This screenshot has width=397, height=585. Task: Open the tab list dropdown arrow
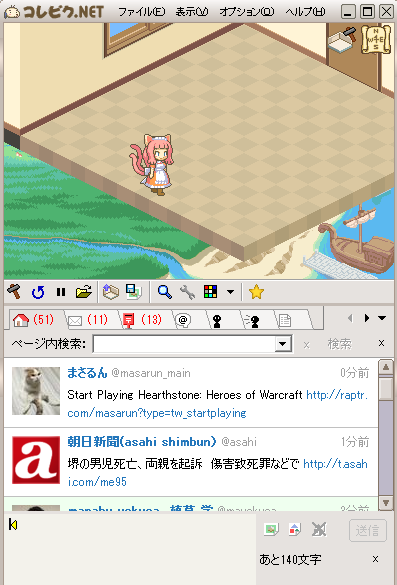(382, 318)
